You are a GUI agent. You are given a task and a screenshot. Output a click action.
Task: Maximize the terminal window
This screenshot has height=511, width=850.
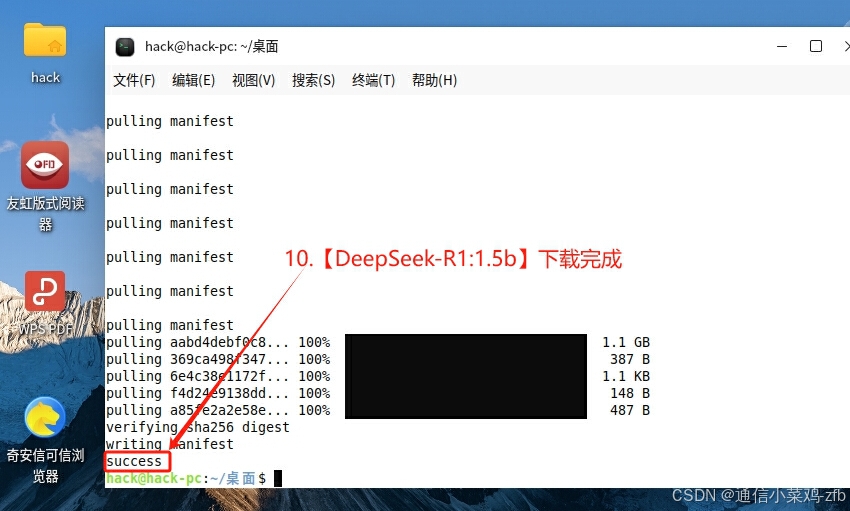point(816,47)
